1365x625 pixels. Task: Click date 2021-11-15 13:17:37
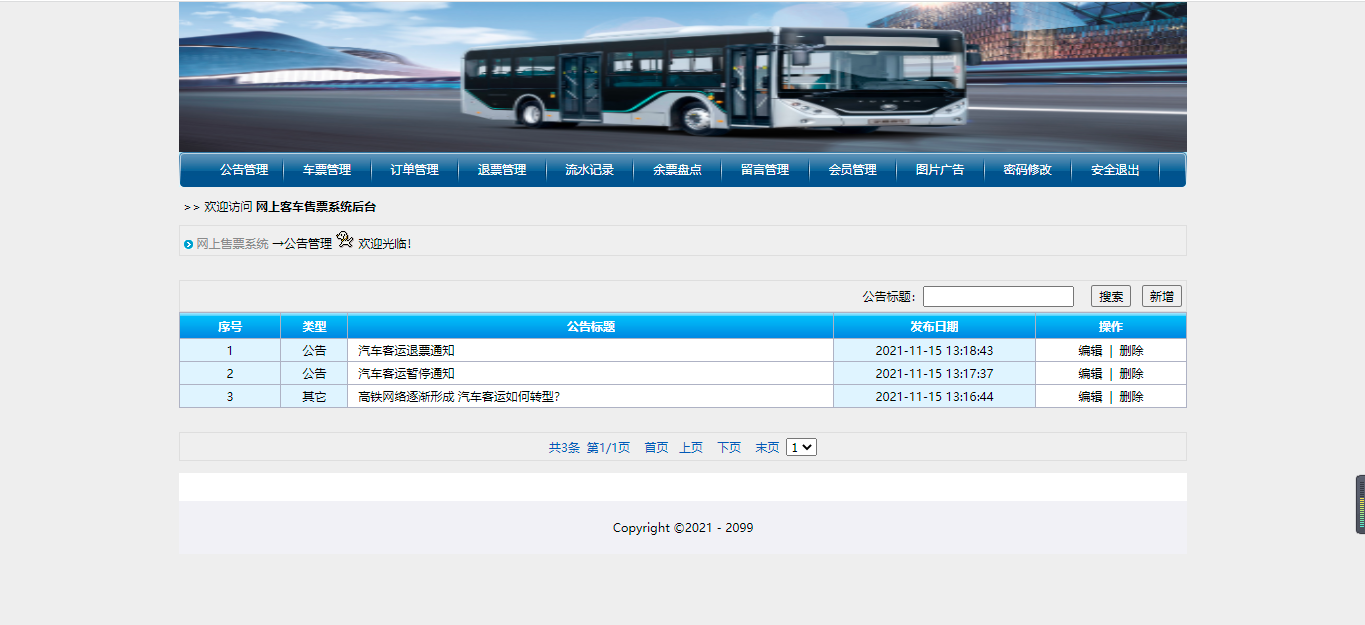coord(934,374)
